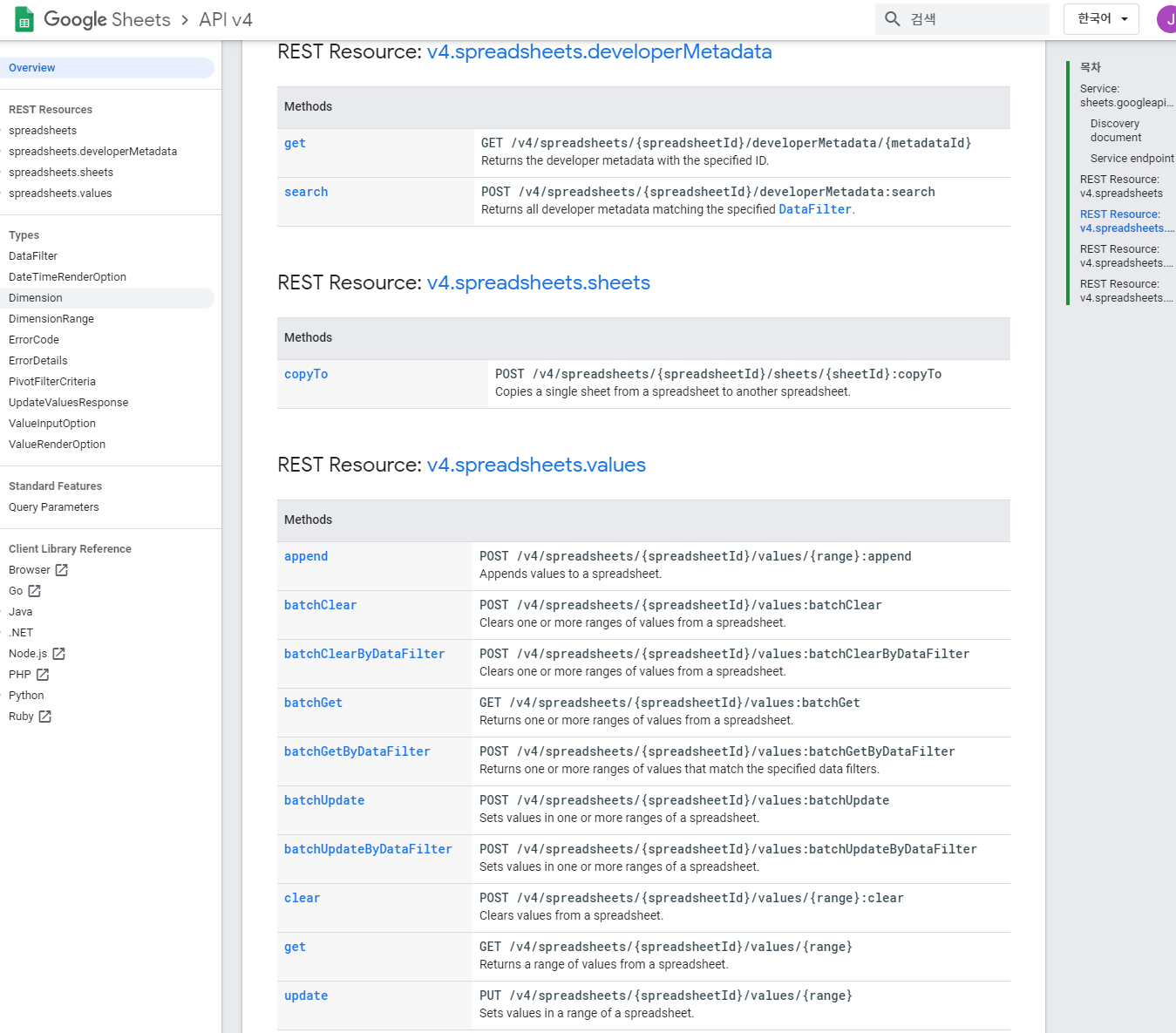Click the Google Sheets logo icon
Image resolution: width=1176 pixels, height=1033 pixels.
point(24,19)
